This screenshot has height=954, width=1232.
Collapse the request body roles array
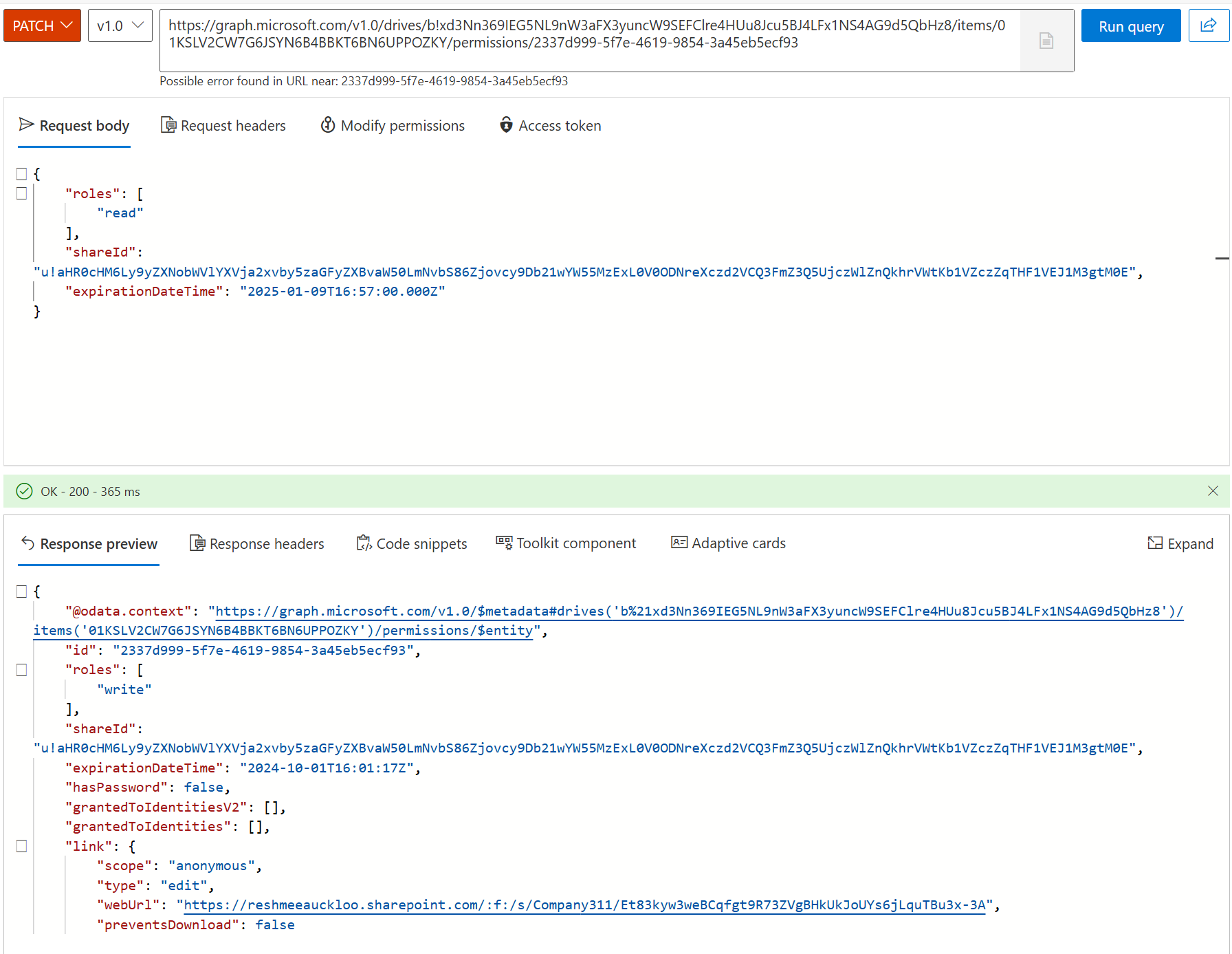[x=22, y=194]
